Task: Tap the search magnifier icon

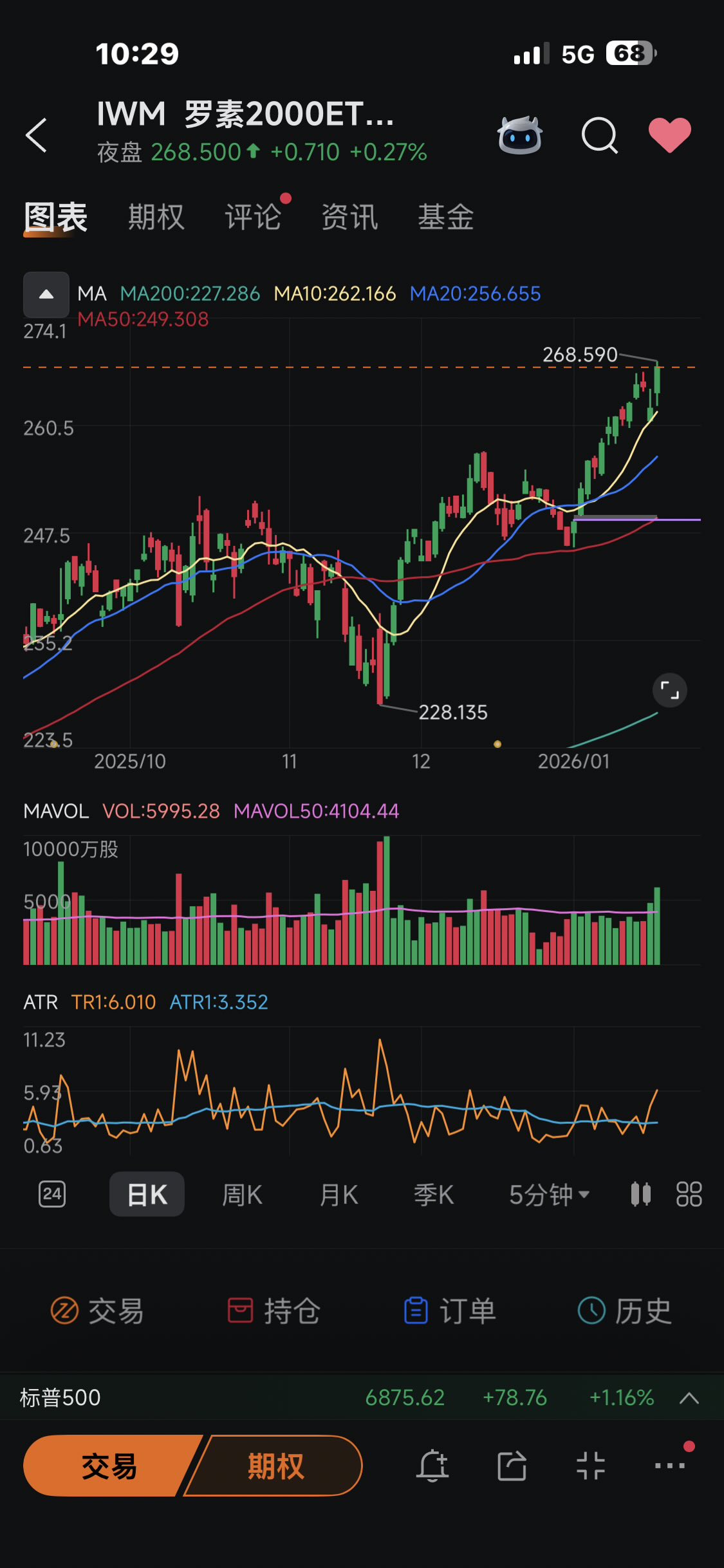Action: 599,135
